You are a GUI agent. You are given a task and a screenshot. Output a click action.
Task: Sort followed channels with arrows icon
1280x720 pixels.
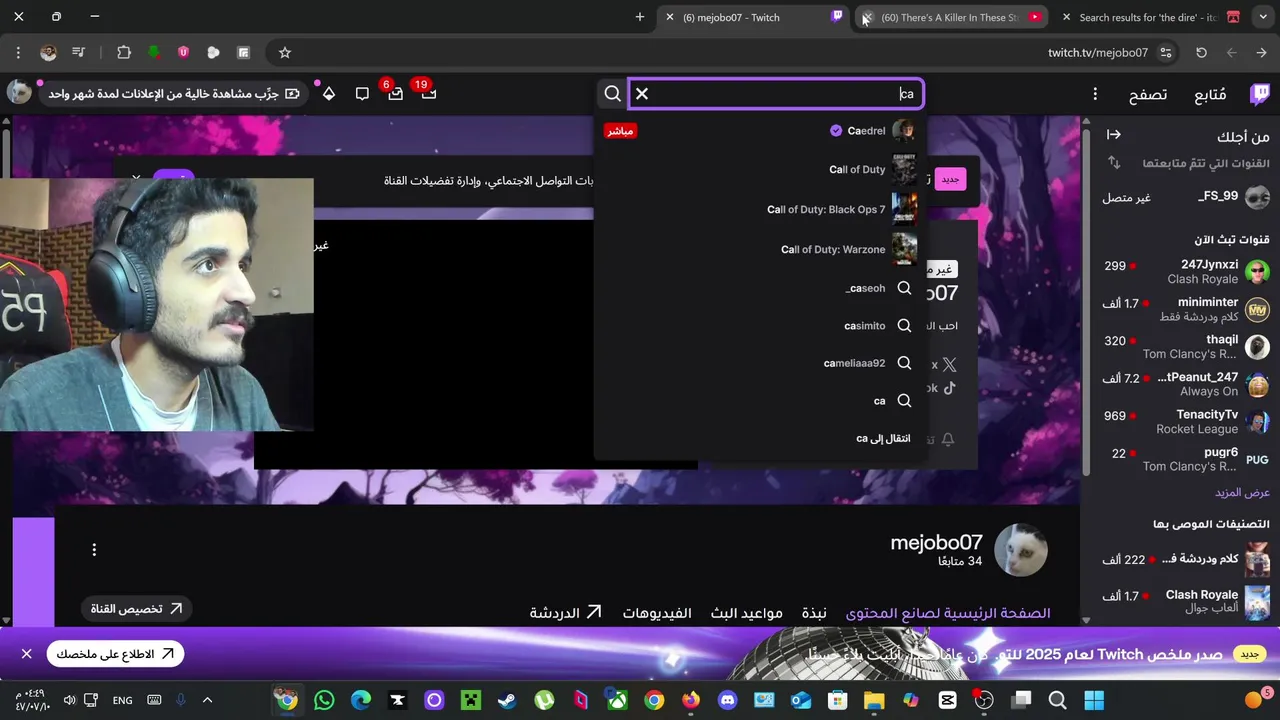pos(1114,162)
